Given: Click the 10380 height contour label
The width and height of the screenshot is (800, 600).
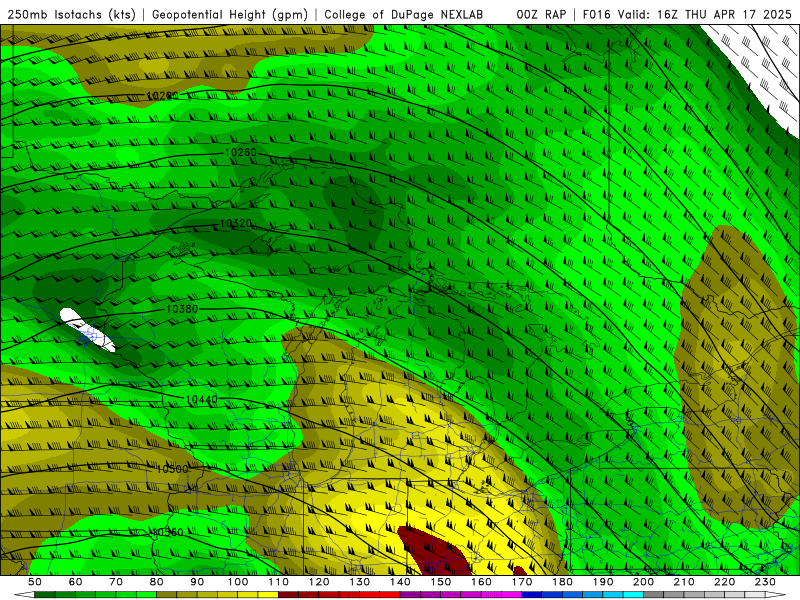Looking at the screenshot, I should [x=182, y=309].
